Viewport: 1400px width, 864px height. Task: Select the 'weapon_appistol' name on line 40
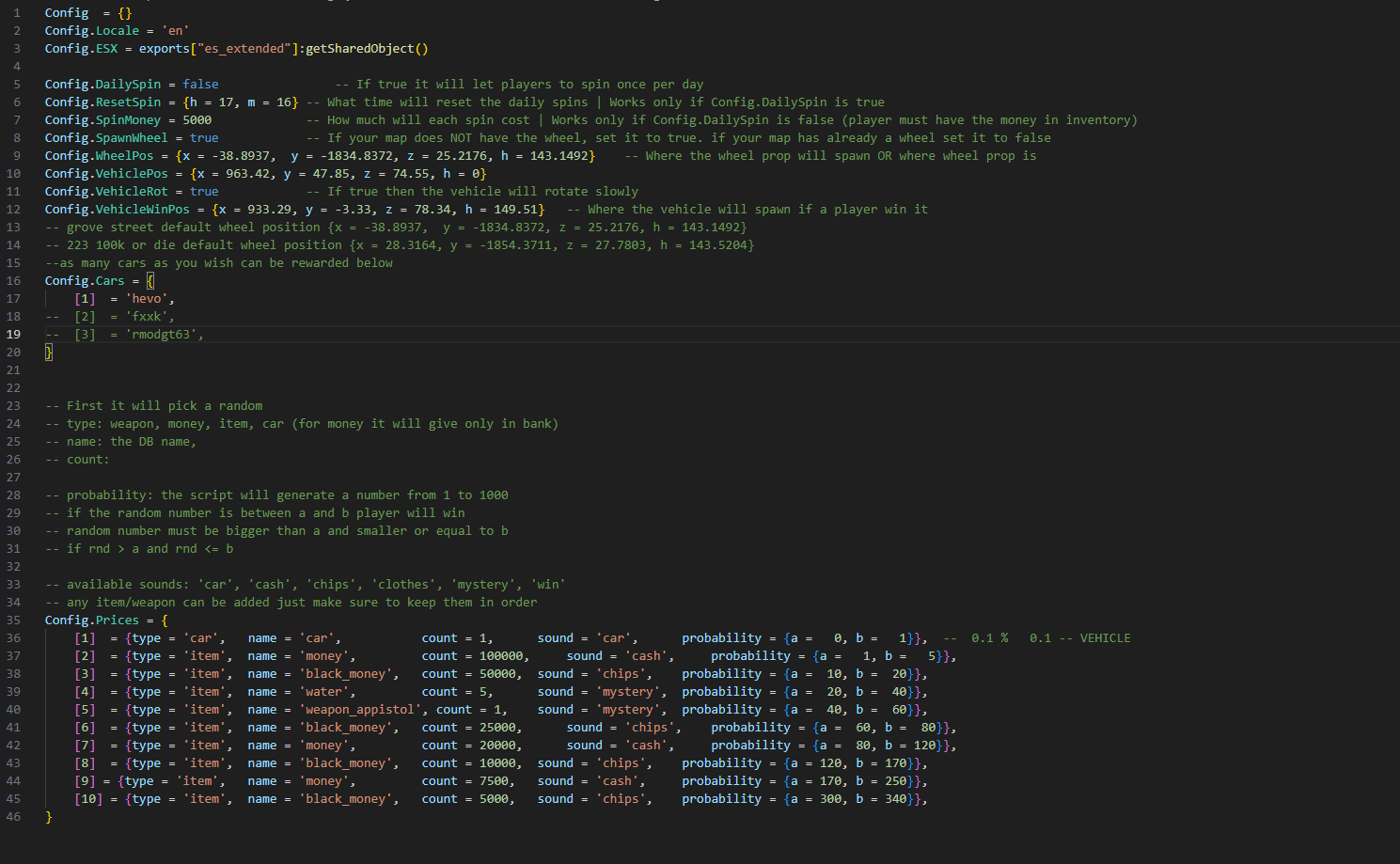360,709
